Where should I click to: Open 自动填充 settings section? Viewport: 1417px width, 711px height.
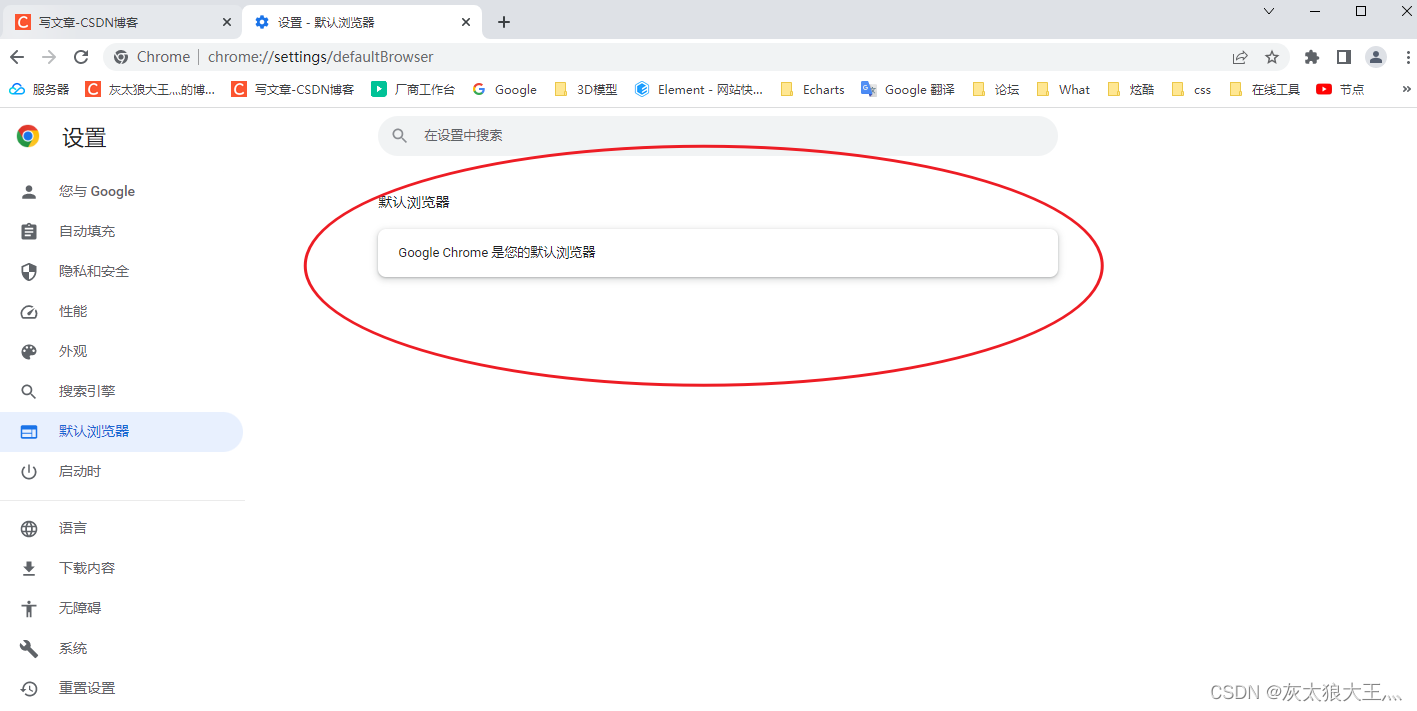pyautogui.click(x=121, y=231)
